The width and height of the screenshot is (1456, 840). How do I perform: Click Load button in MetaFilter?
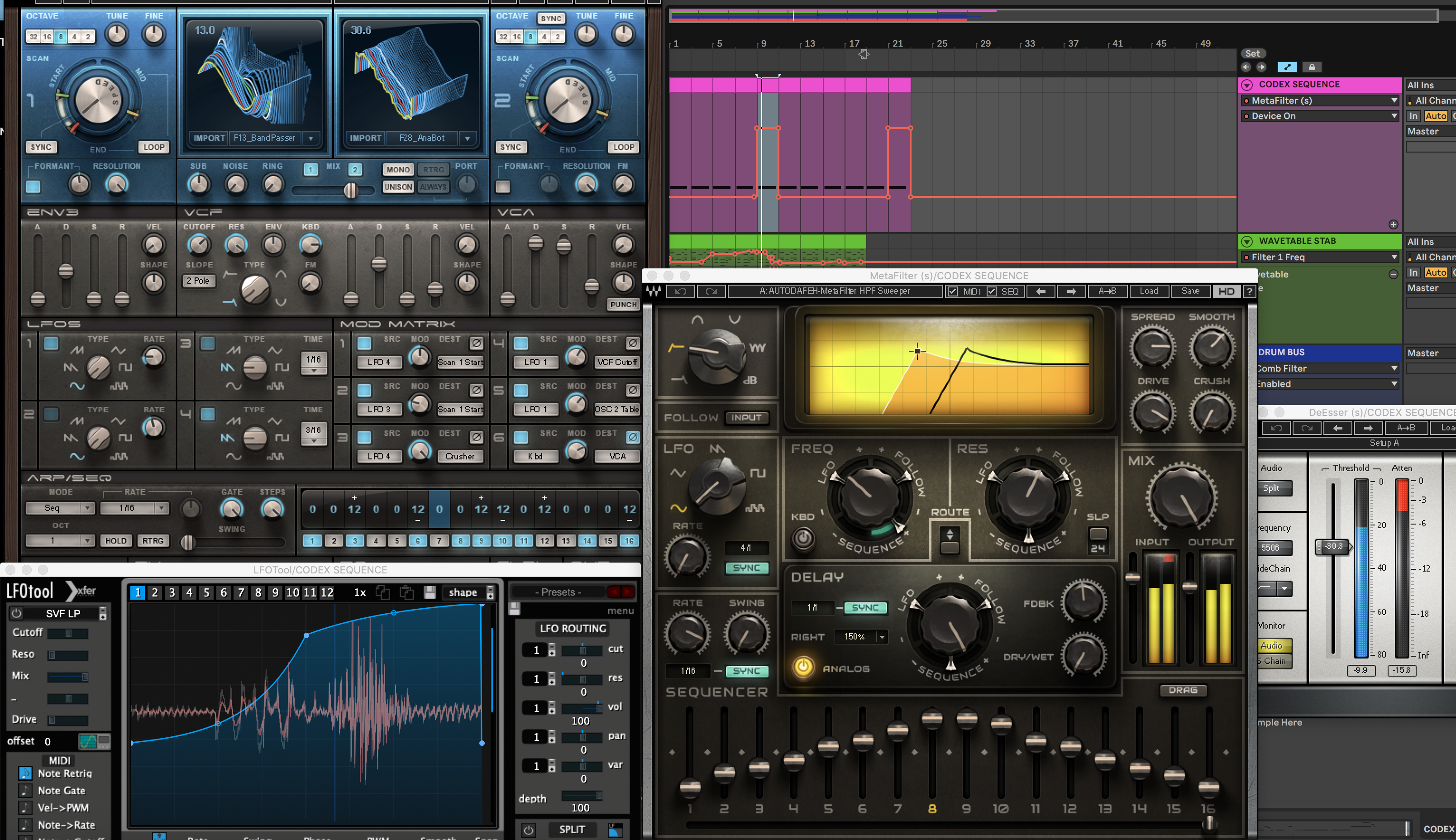(1149, 291)
